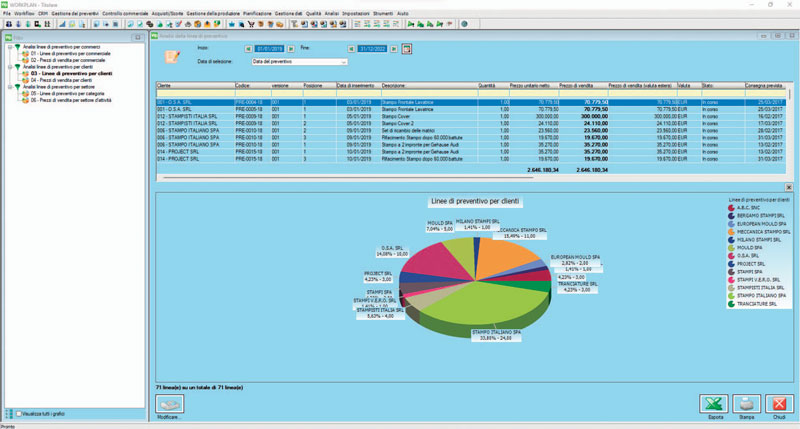This screenshot has height=429, width=800.
Task: Click the red Chiudi button
Action: pyautogui.click(x=779, y=403)
